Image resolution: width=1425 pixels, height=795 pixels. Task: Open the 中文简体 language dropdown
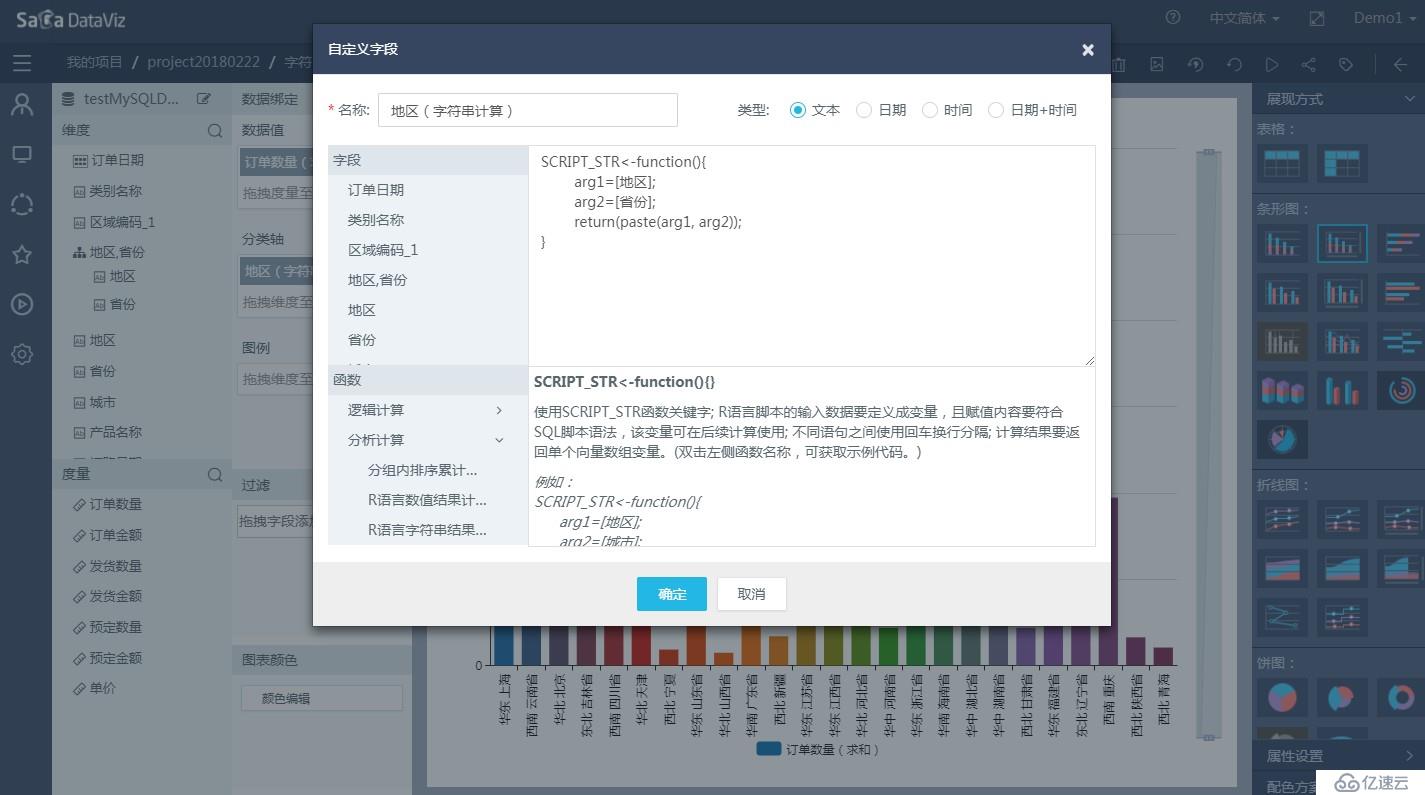point(1244,18)
